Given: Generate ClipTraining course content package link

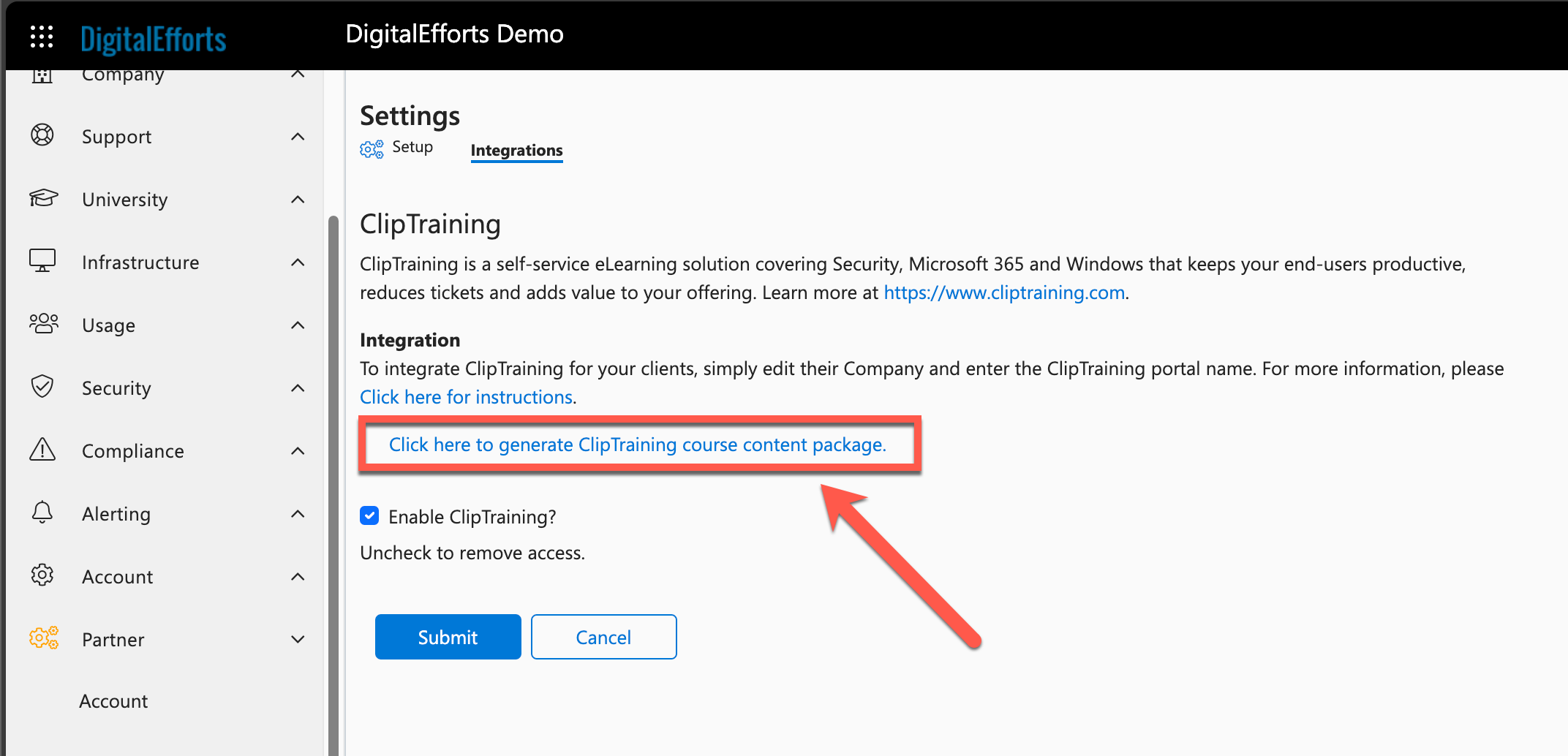Looking at the screenshot, I should 638,445.
